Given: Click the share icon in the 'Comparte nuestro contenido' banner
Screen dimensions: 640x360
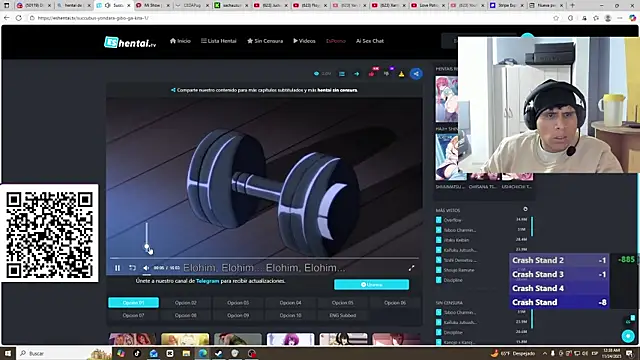Looking at the screenshot, I should [x=173, y=90].
